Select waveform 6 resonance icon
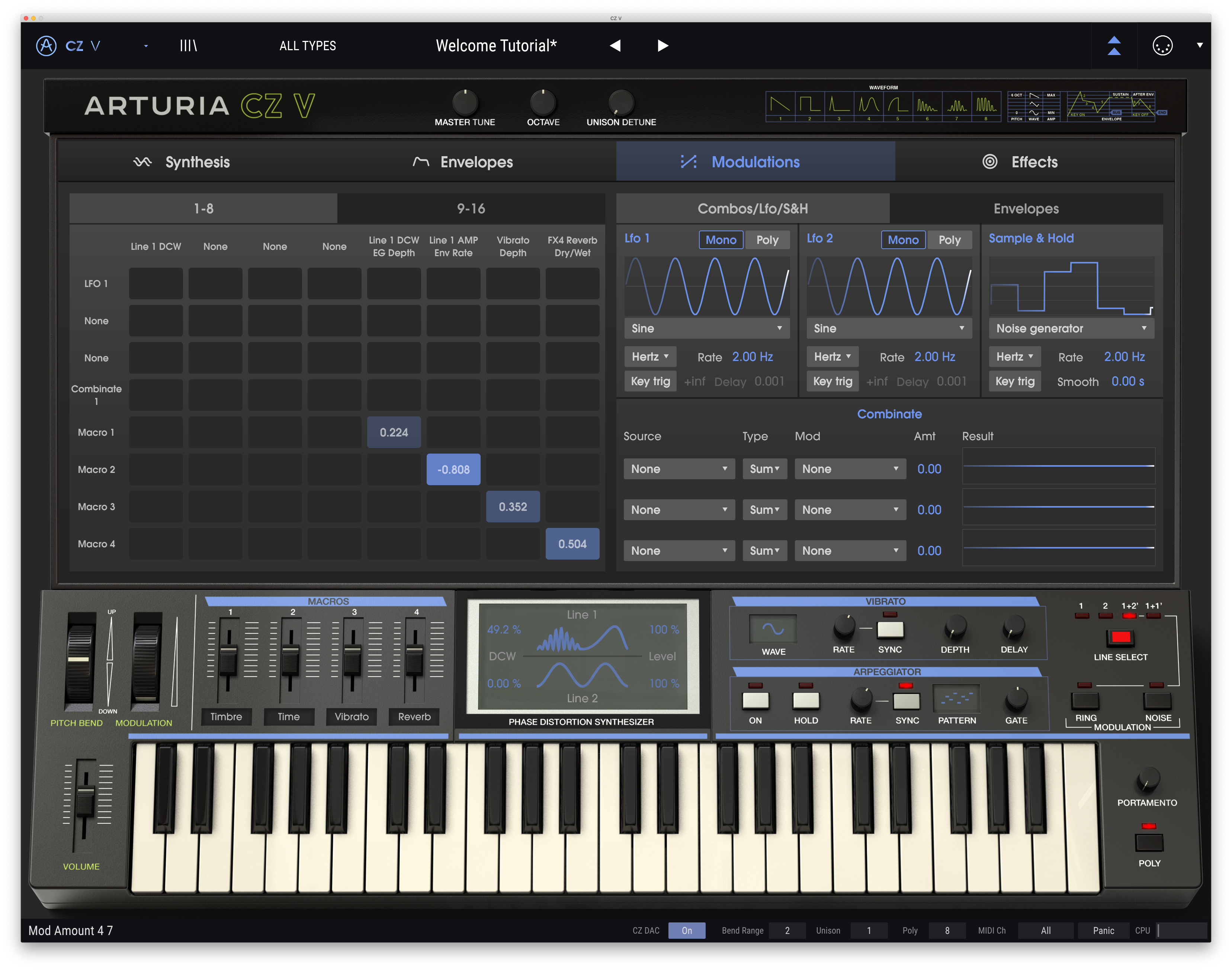Image resolution: width=1232 pixels, height=970 pixels. tap(927, 106)
